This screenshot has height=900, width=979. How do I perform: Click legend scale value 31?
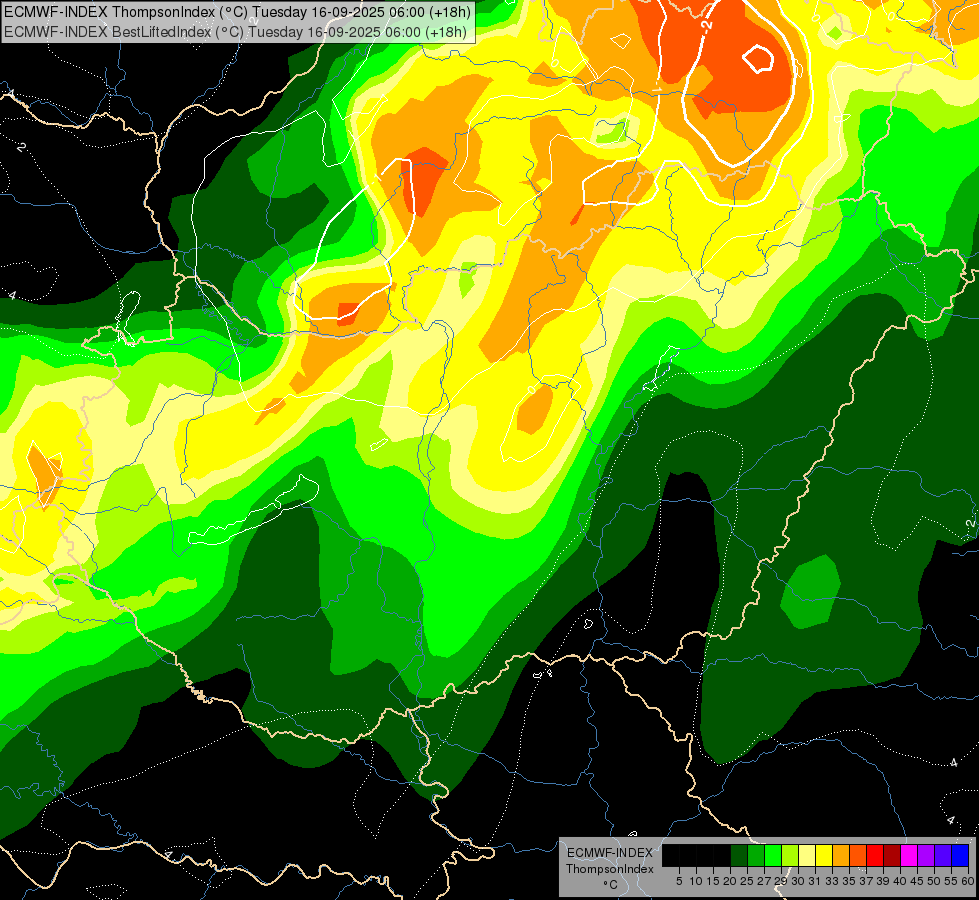click(x=815, y=881)
